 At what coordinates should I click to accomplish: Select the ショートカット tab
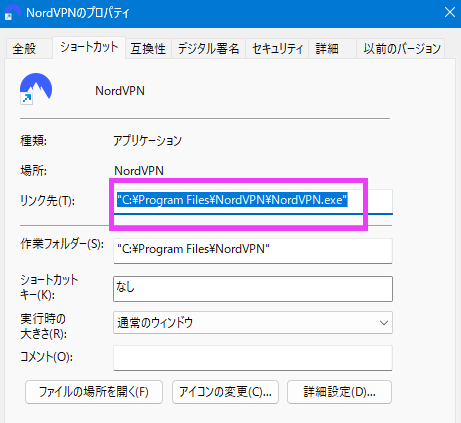click(89, 48)
